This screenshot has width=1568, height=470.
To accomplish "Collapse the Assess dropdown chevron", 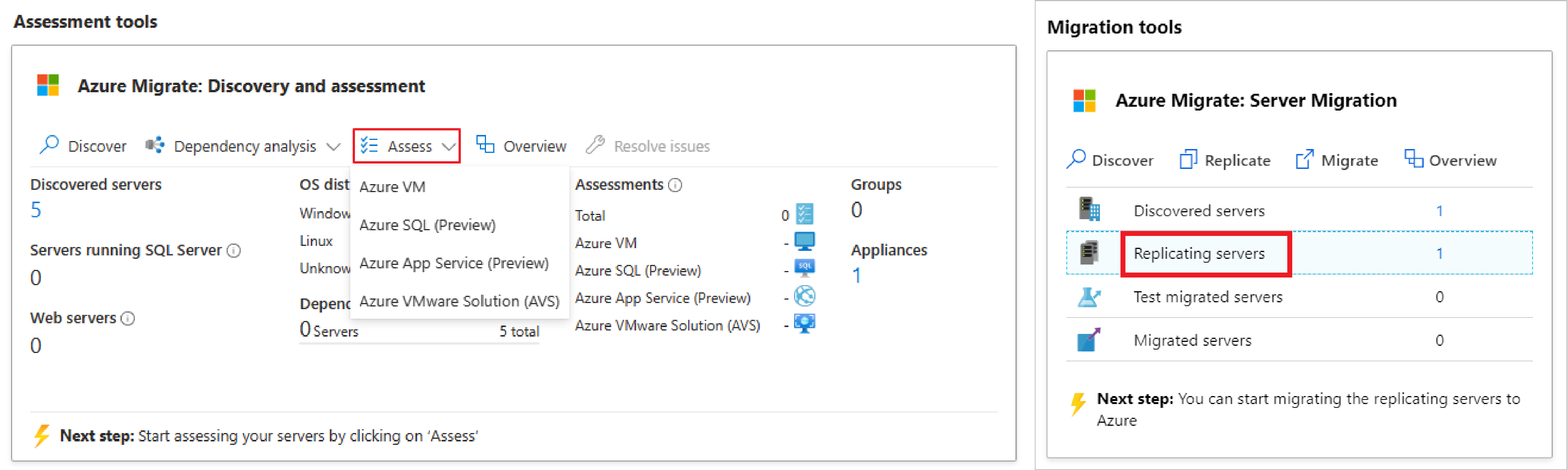I will [x=449, y=146].
